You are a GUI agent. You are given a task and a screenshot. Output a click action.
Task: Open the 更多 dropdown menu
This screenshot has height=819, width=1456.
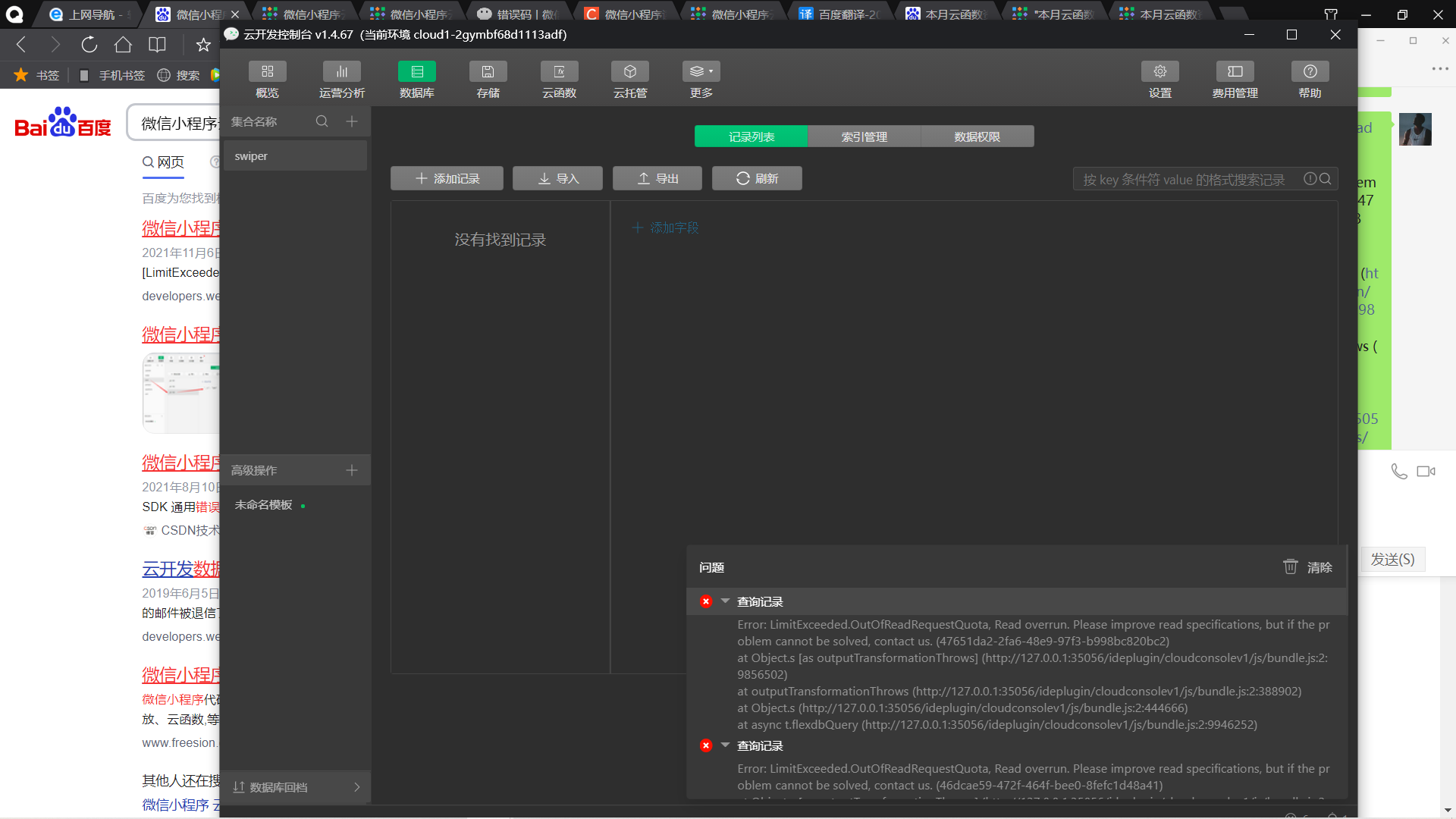point(701,72)
